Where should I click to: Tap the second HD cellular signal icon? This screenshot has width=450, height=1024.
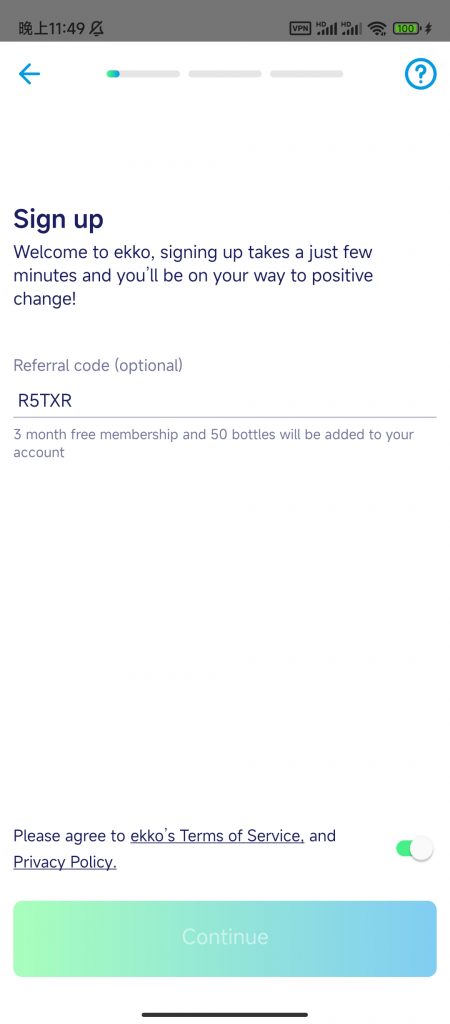coord(351,28)
